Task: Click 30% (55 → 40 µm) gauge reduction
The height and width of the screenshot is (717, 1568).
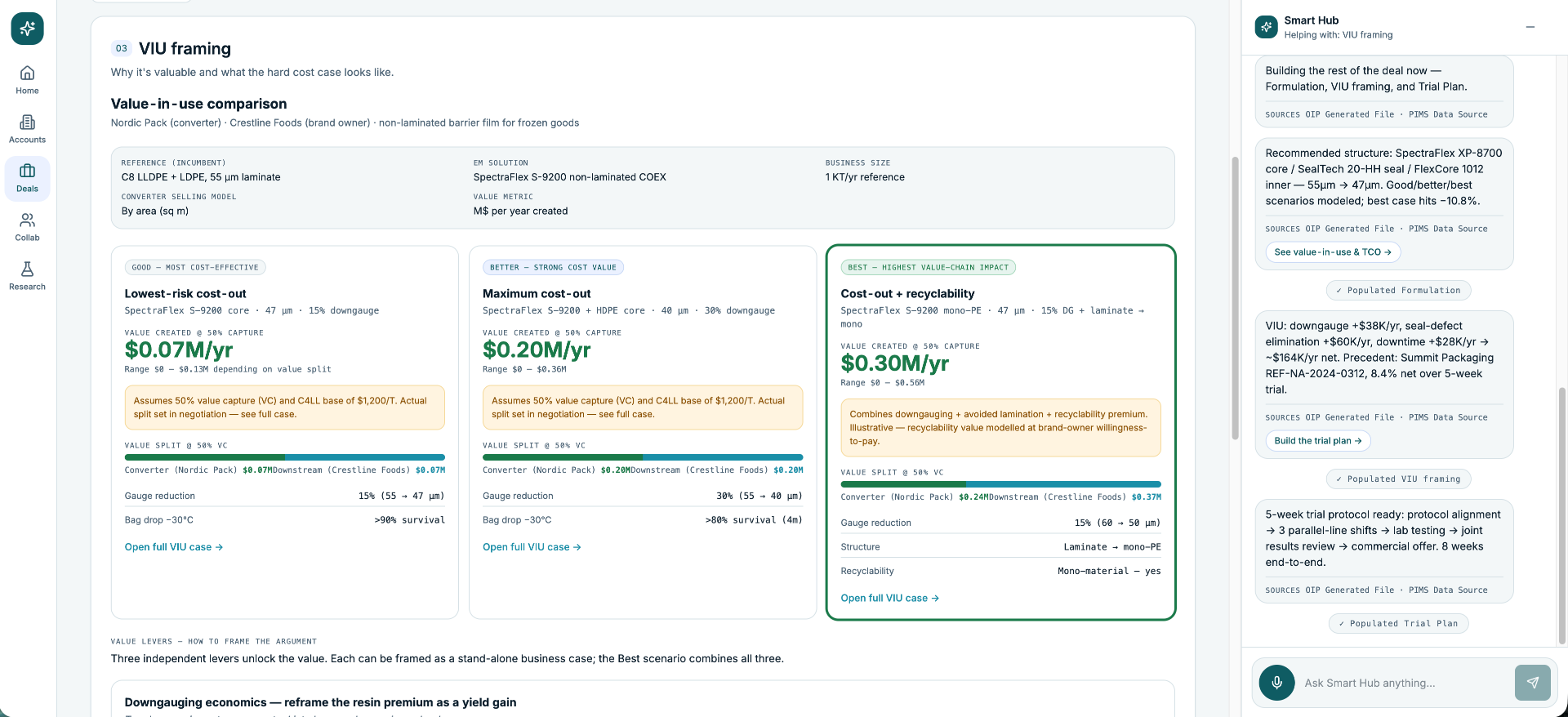Action: pos(759,497)
